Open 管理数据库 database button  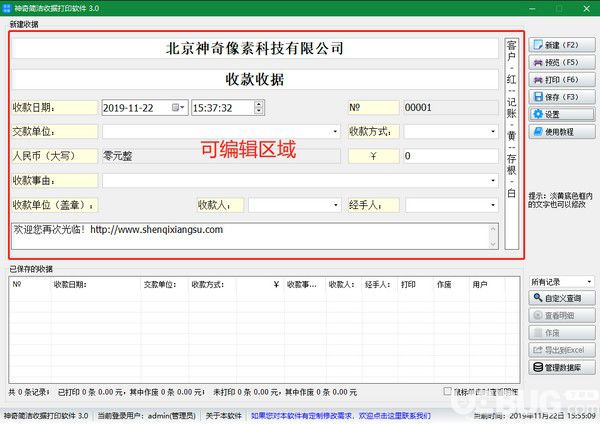[x=562, y=367]
